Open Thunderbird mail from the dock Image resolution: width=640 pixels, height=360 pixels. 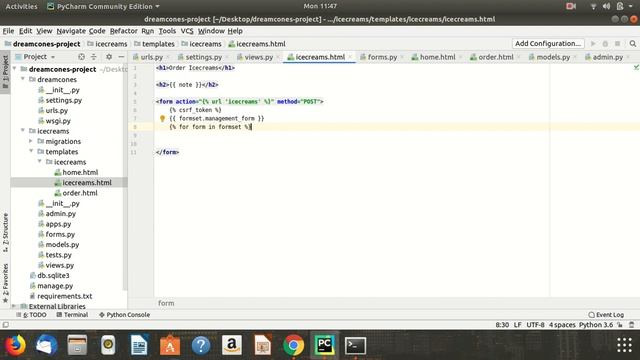[46, 345]
